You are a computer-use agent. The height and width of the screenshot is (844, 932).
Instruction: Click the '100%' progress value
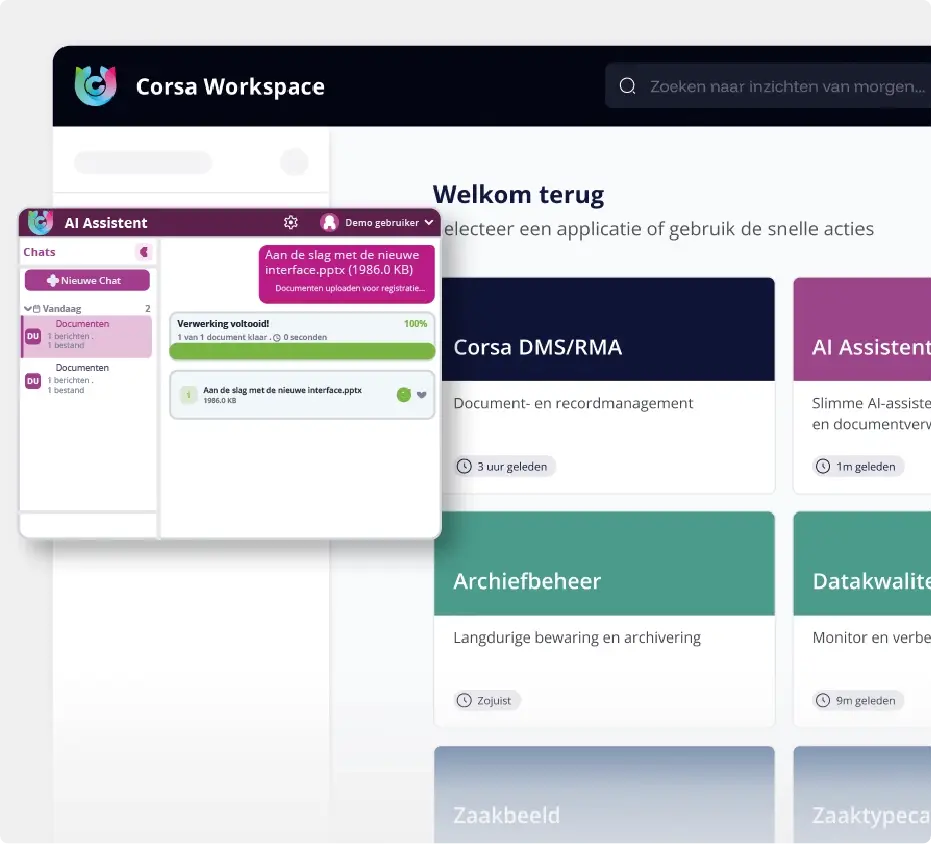coord(415,324)
